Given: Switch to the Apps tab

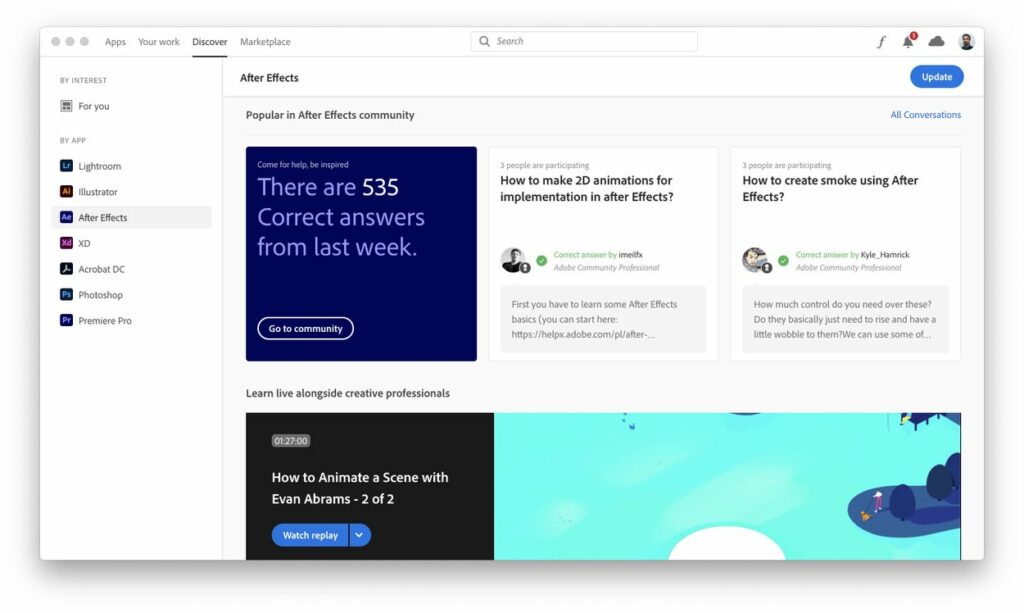Looking at the screenshot, I should click(115, 42).
